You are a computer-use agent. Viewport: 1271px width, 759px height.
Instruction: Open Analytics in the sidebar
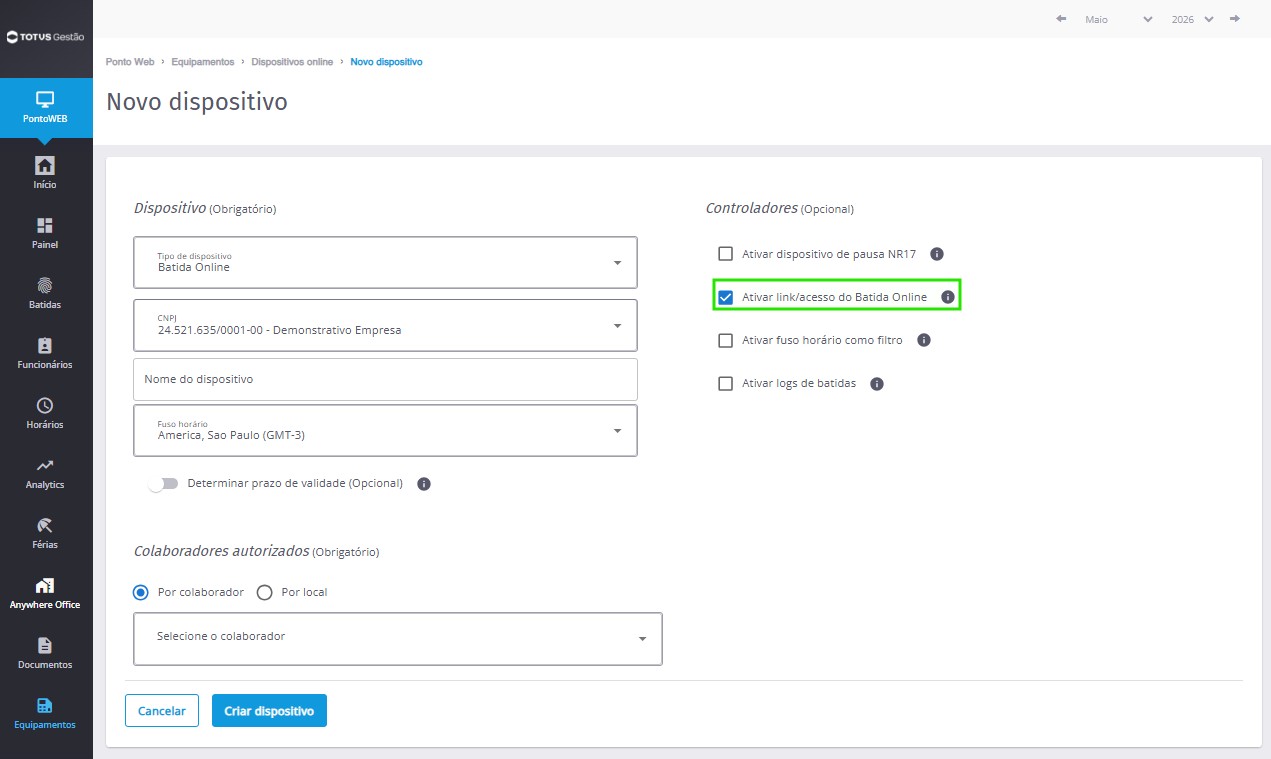point(45,472)
